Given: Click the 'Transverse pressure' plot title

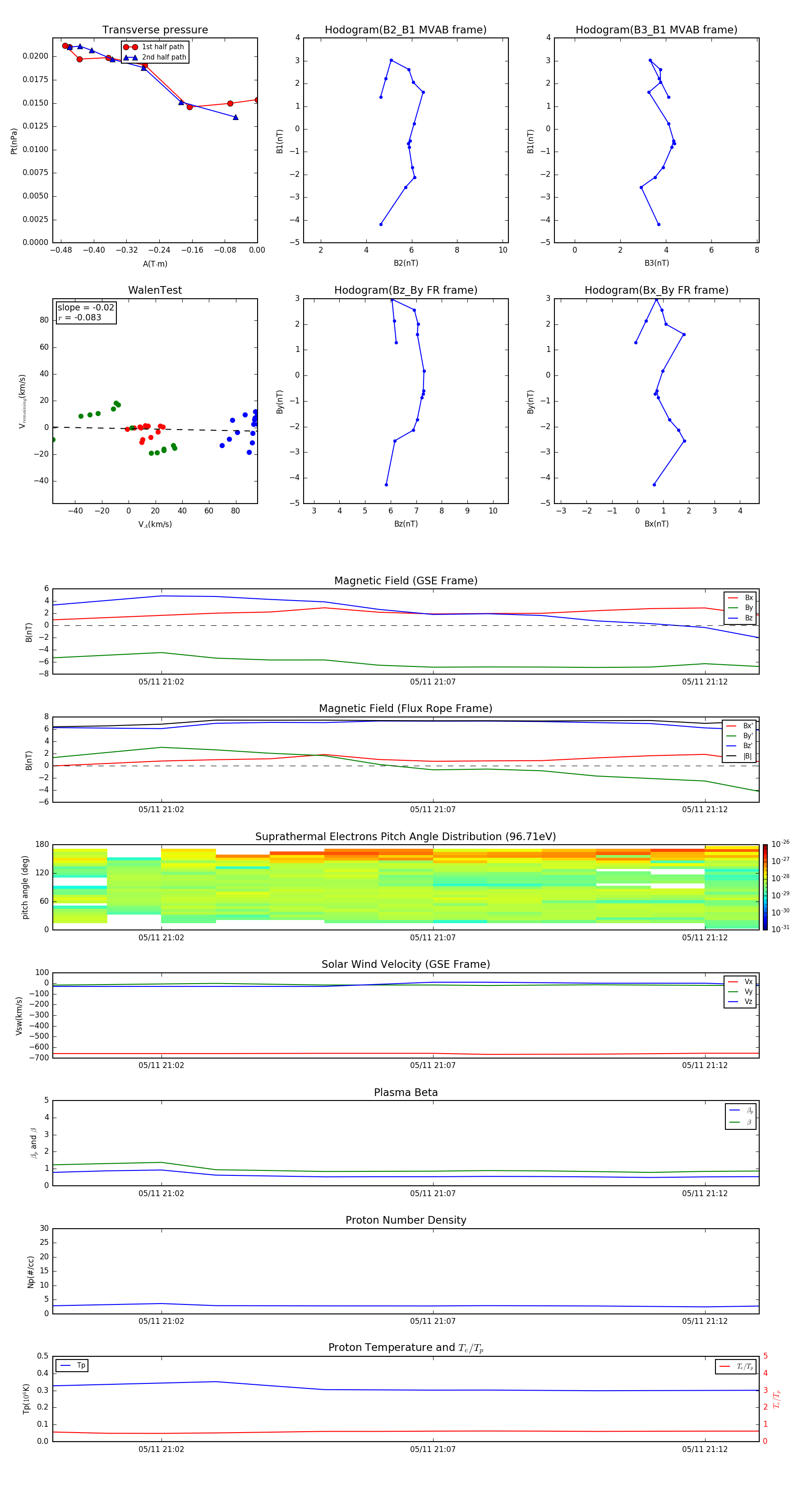Looking at the screenshot, I should tap(155, 30).
